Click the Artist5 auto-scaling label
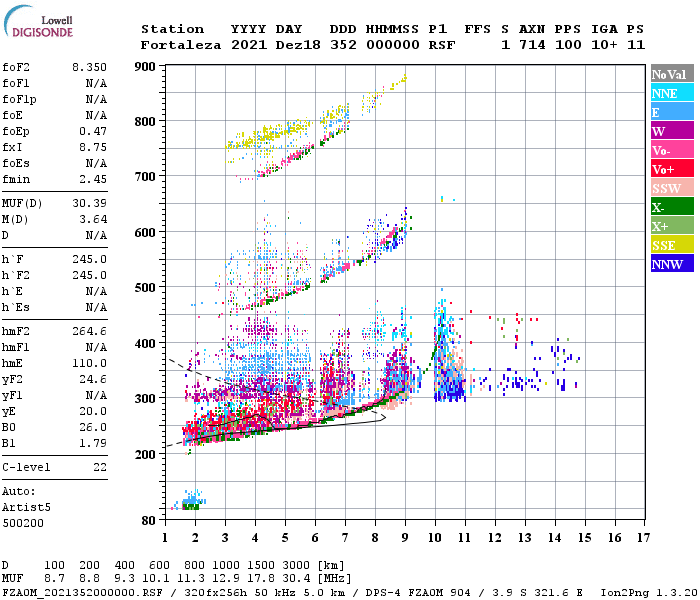This screenshot has height=600, width=700. pyautogui.click(x=26, y=508)
